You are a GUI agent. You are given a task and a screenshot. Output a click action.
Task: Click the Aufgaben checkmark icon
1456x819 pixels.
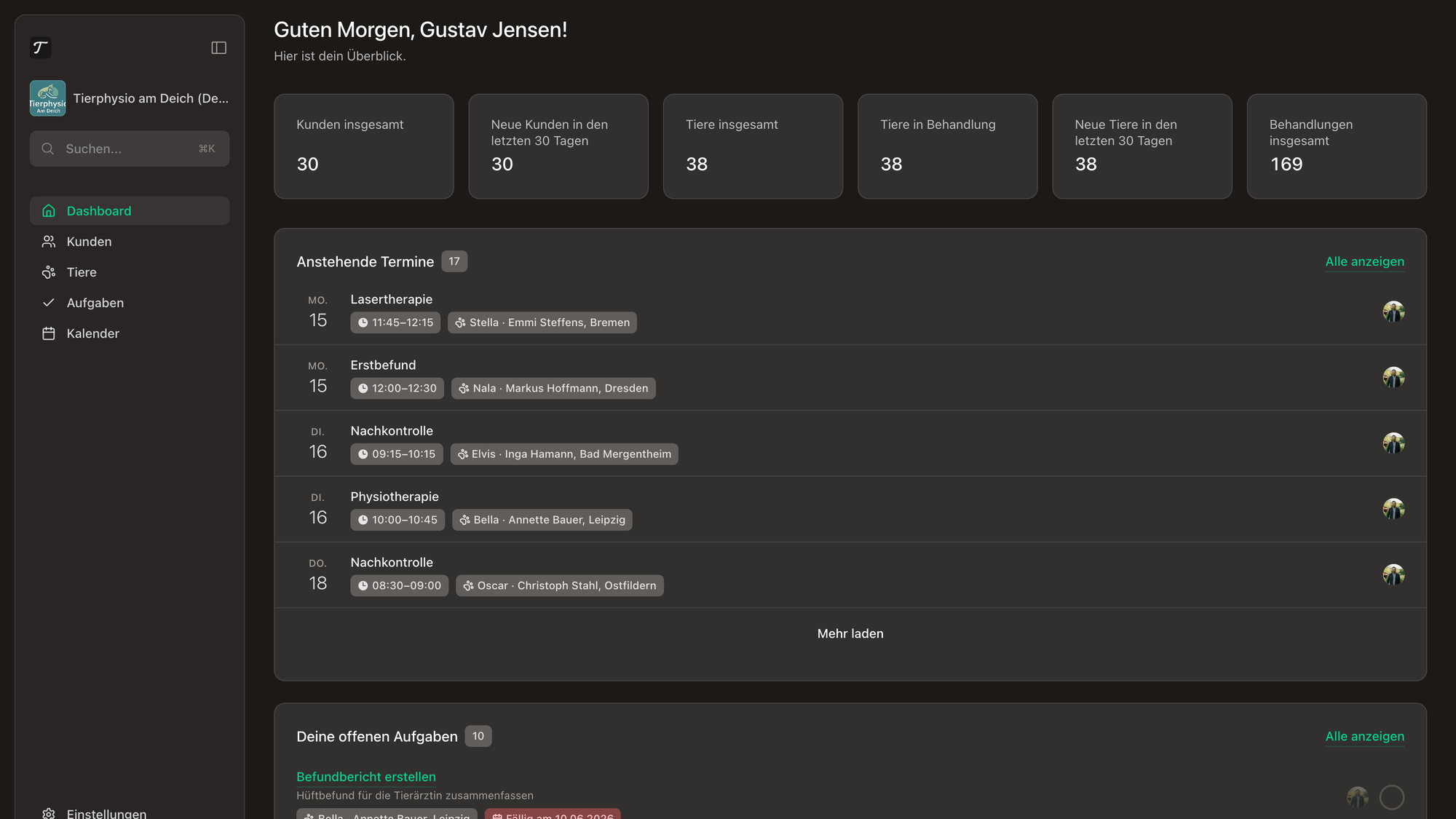point(49,302)
